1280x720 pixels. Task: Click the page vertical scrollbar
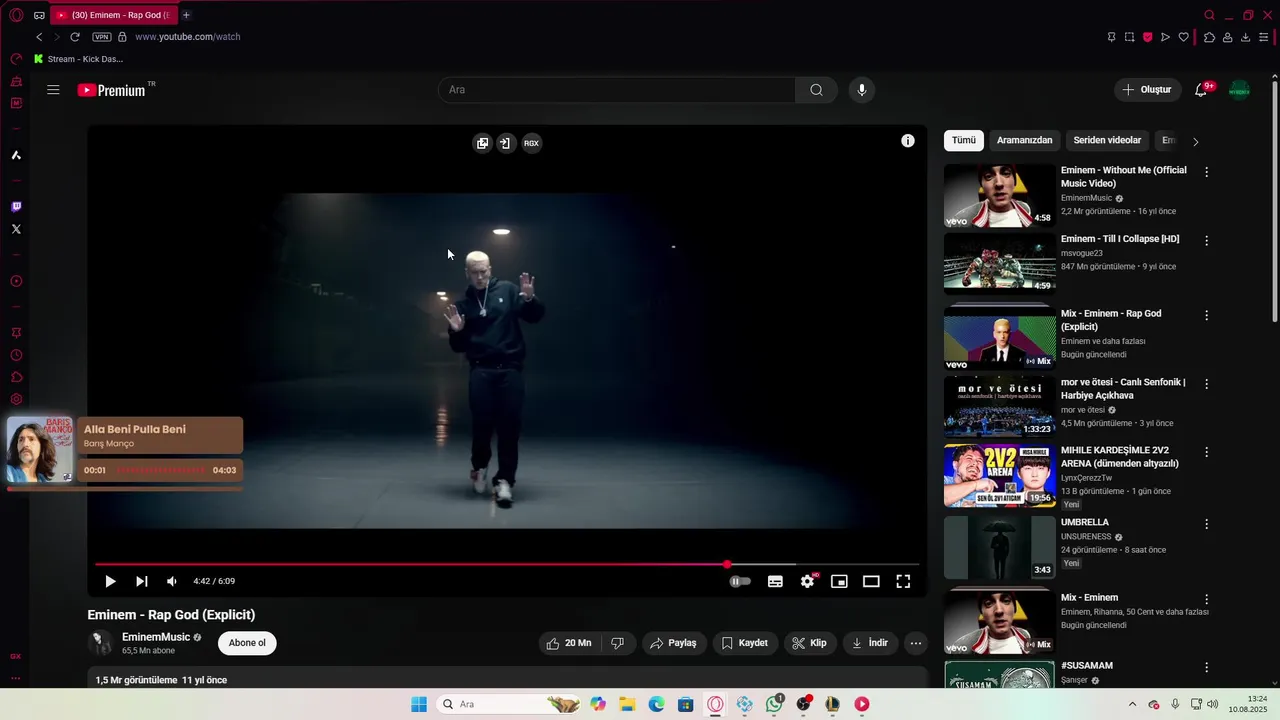(x=1274, y=200)
